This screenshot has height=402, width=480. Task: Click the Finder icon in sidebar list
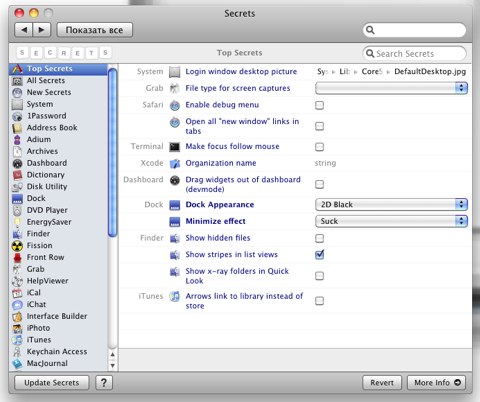(17, 234)
